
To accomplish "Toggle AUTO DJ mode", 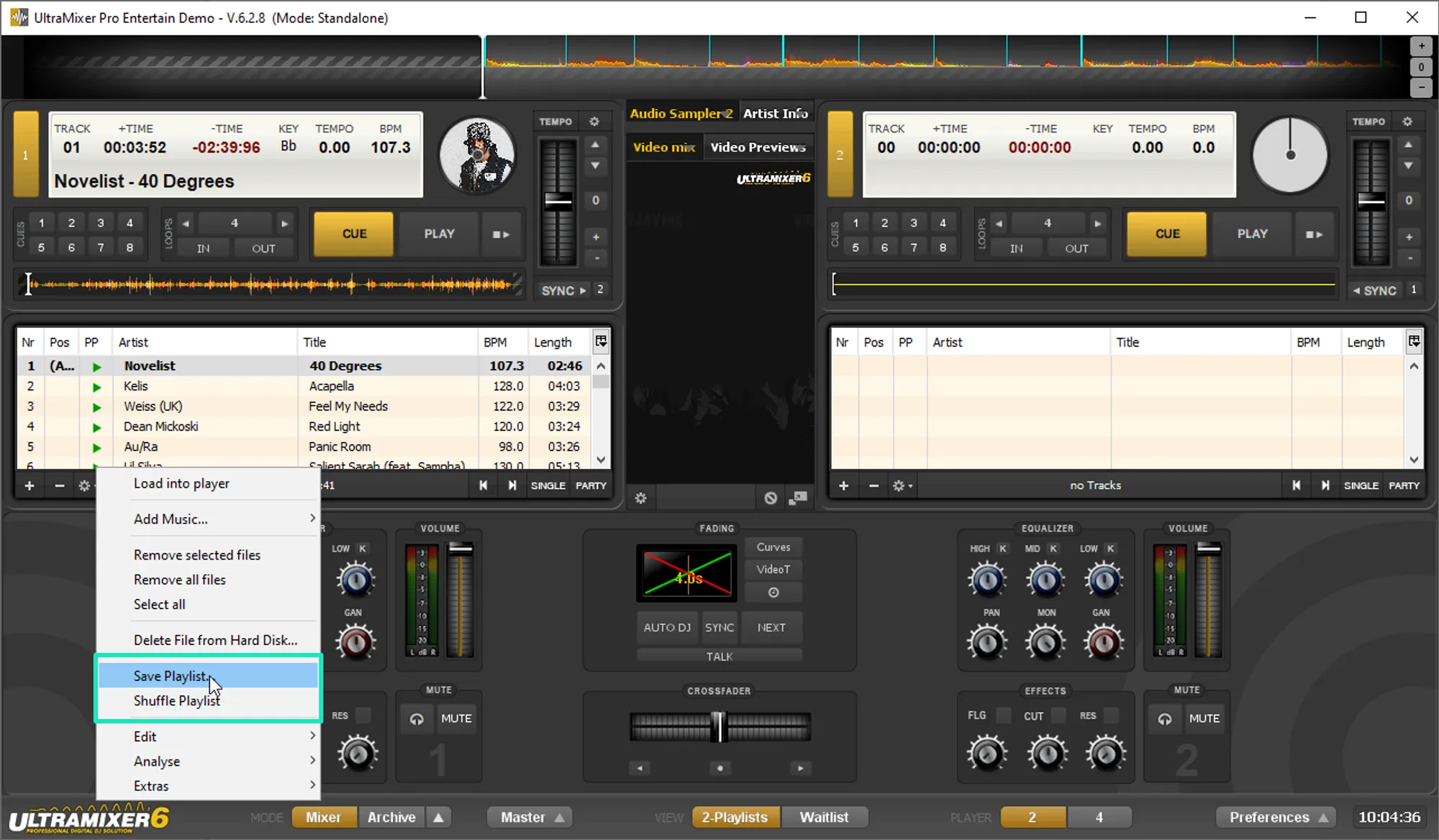I will [667, 627].
